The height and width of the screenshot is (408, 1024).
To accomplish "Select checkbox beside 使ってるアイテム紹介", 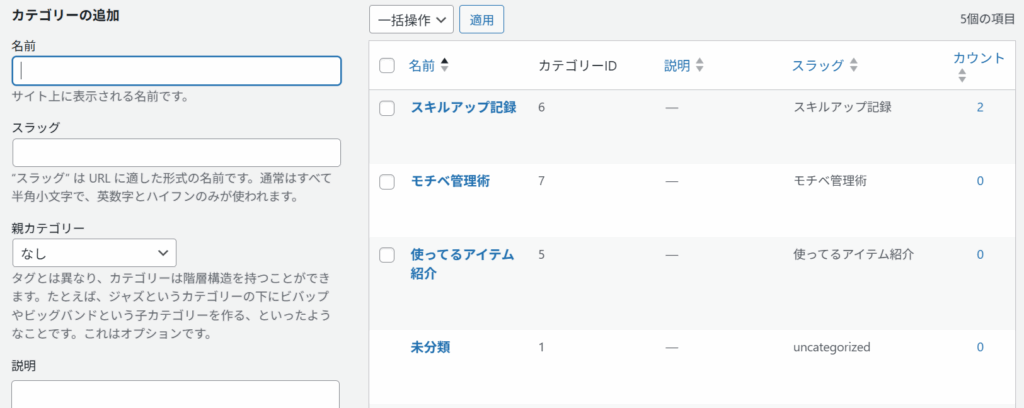I will tap(387, 255).
